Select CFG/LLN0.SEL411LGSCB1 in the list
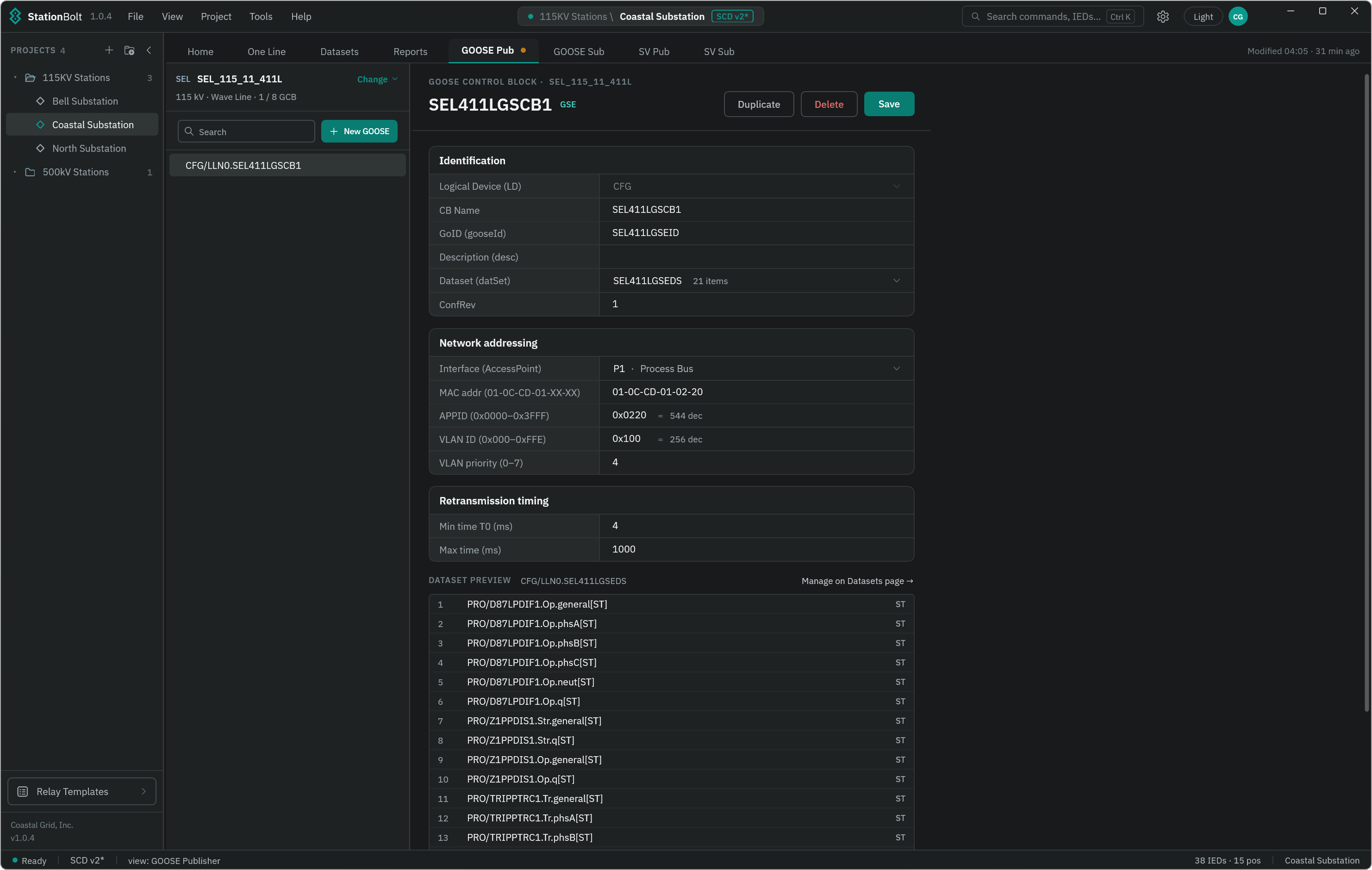Screen dimensions: 1372x870 (x=287, y=165)
